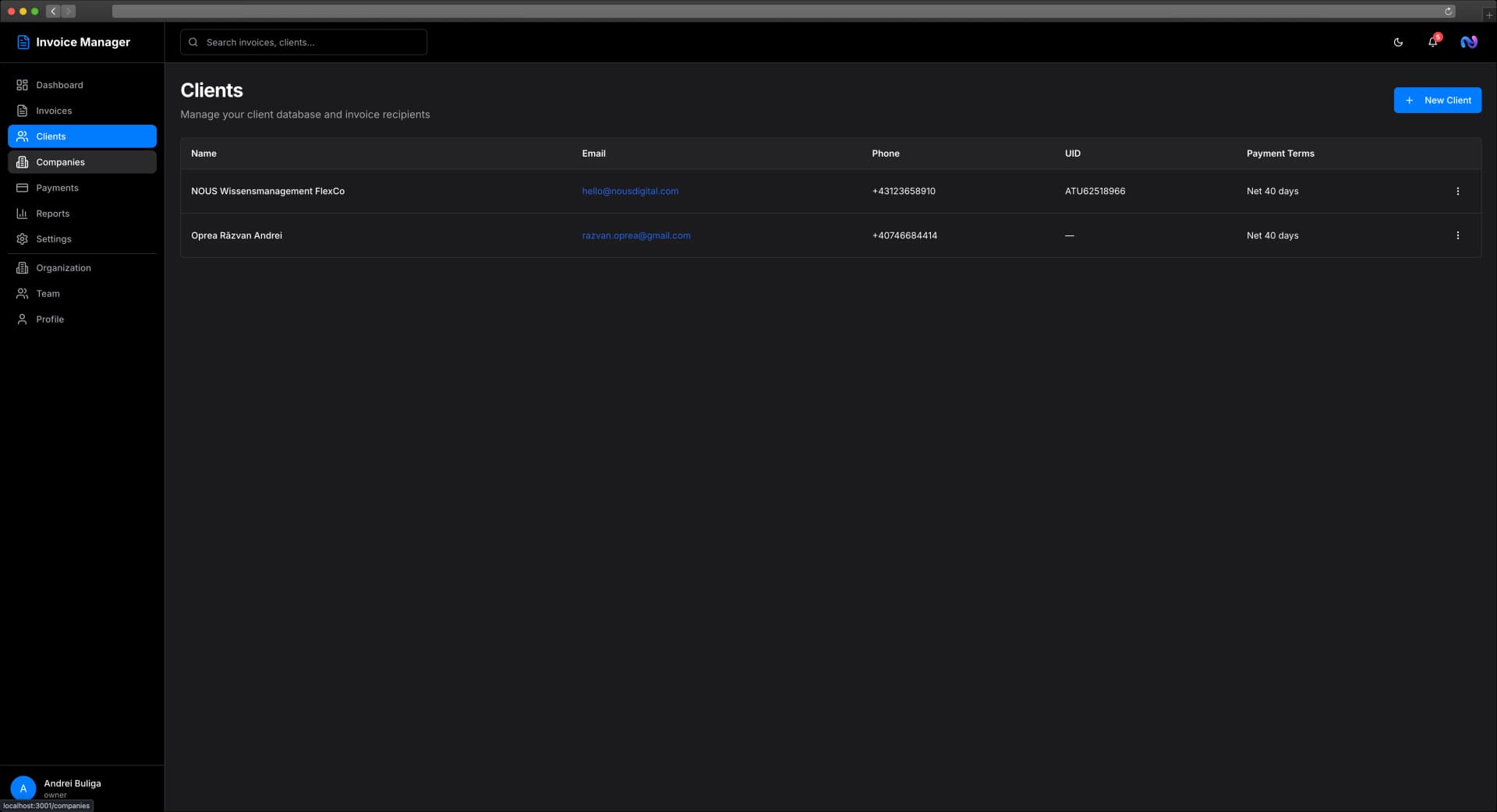Click Net 40 days in the NOUS row
1497x812 pixels.
1272,191
